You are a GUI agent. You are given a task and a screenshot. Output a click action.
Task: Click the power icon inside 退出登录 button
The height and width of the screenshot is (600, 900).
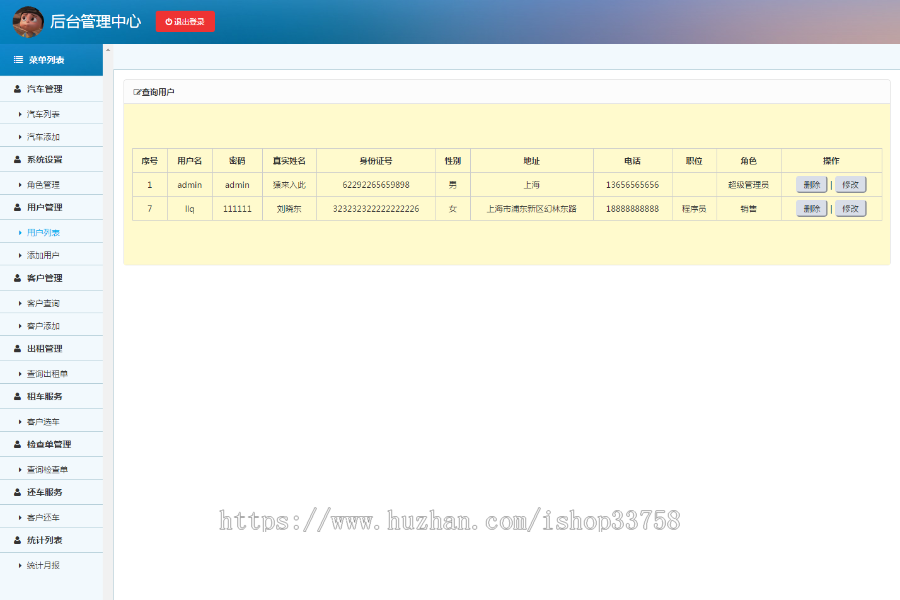pyautogui.click(x=167, y=21)
